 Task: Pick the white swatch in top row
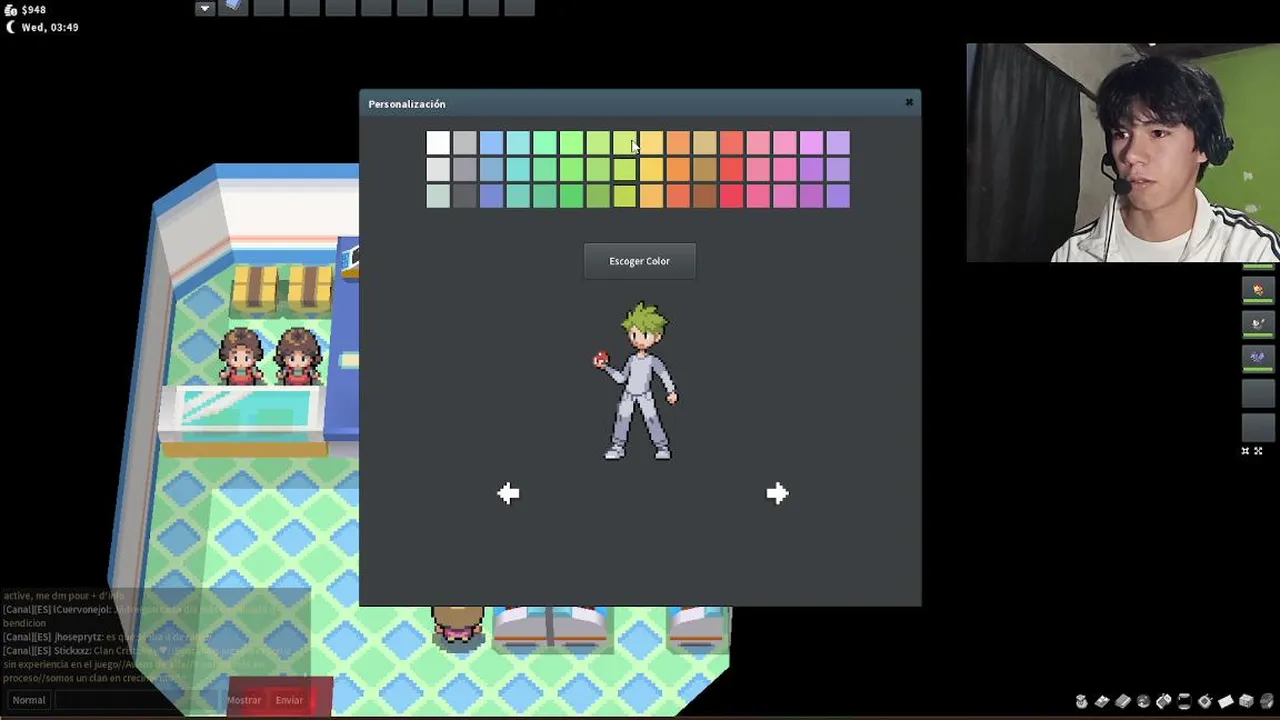(x=438, y=143)
